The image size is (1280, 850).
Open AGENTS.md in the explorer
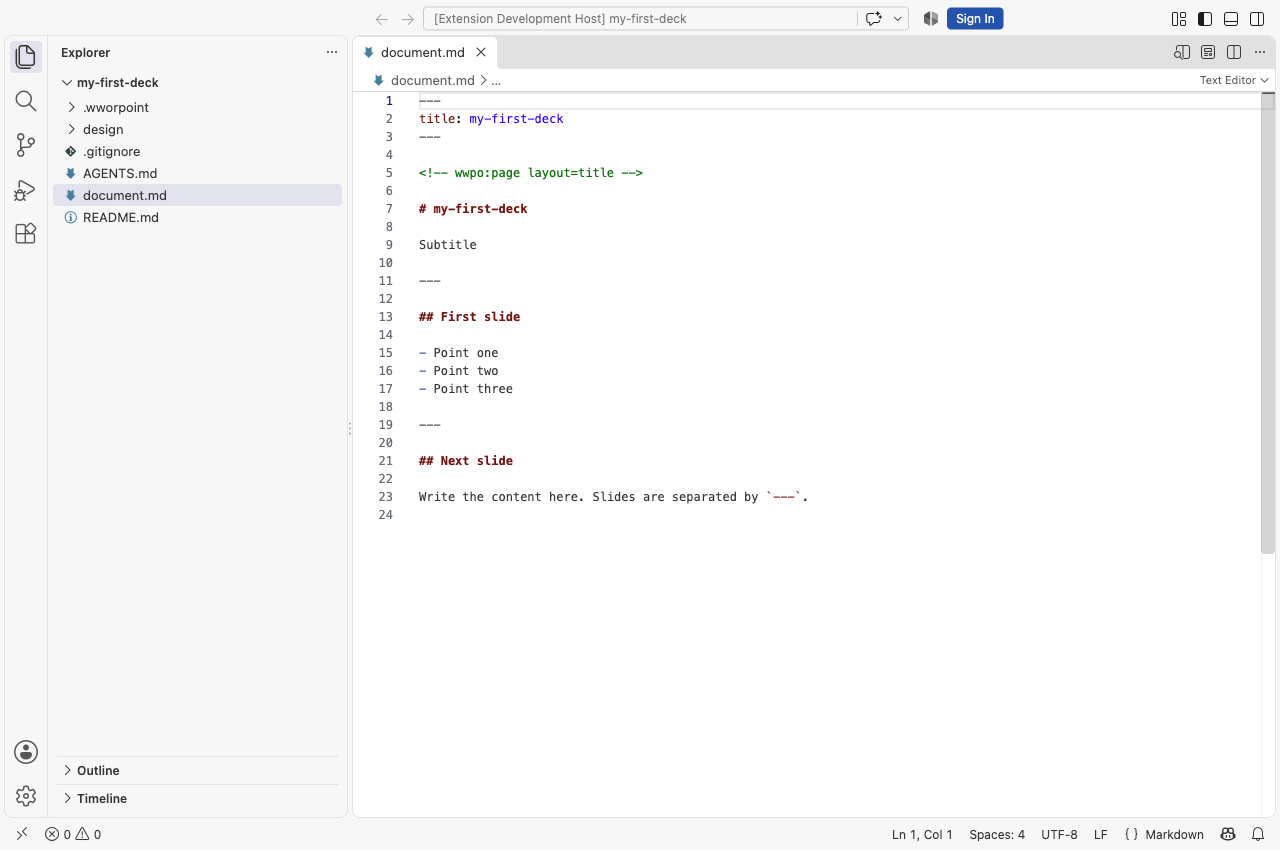tap(197, 173)
